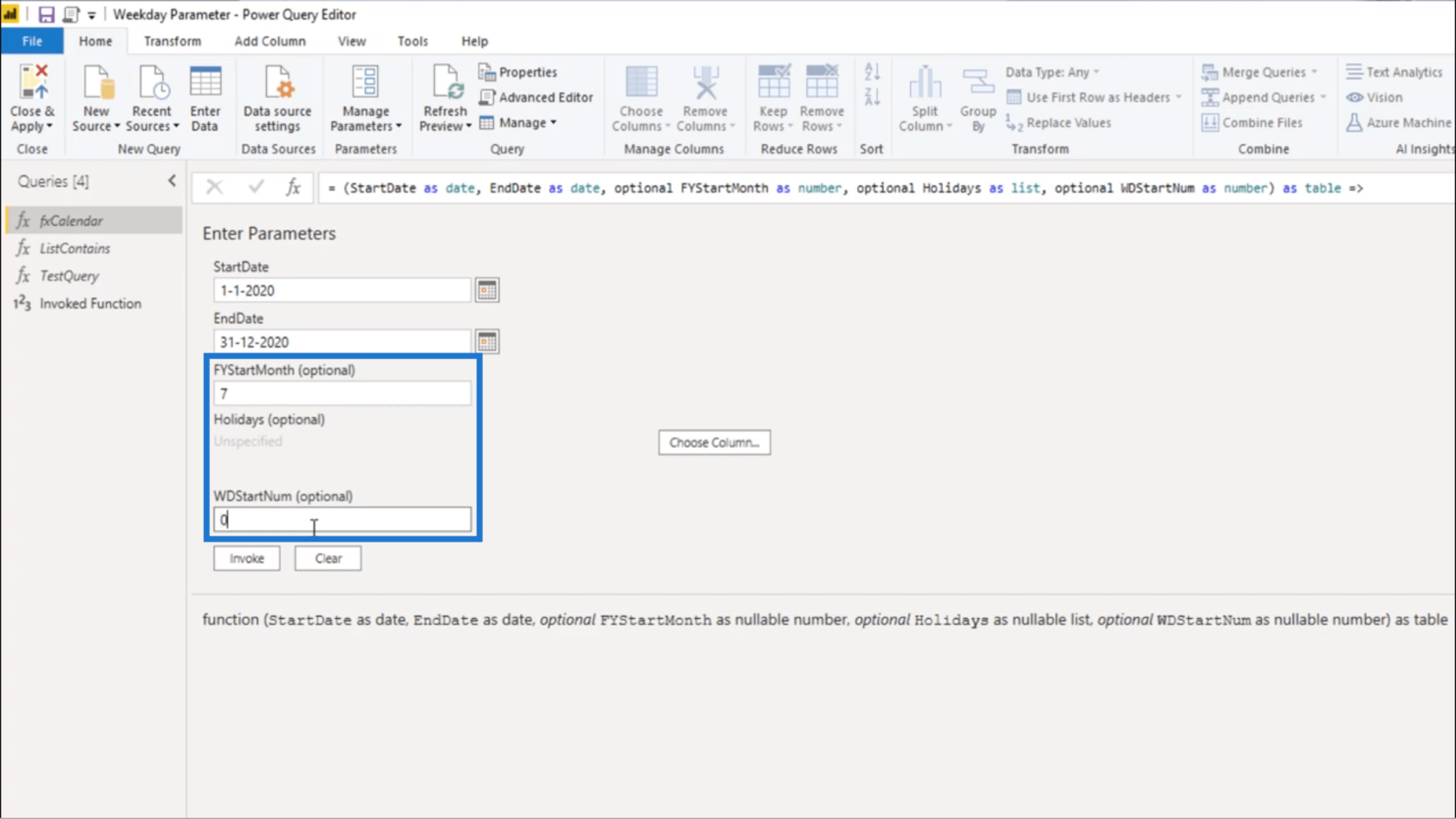
Task: Switch to the Add Column tab
Action: (270, 41)
